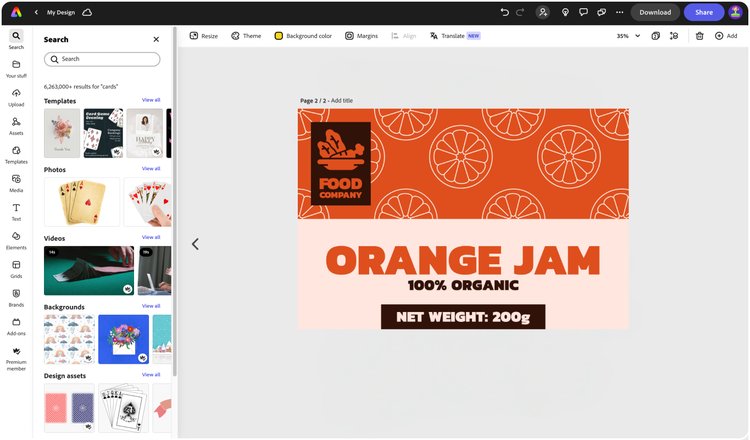Click the Download button
The image size is (750, 440).
point(655,12)
